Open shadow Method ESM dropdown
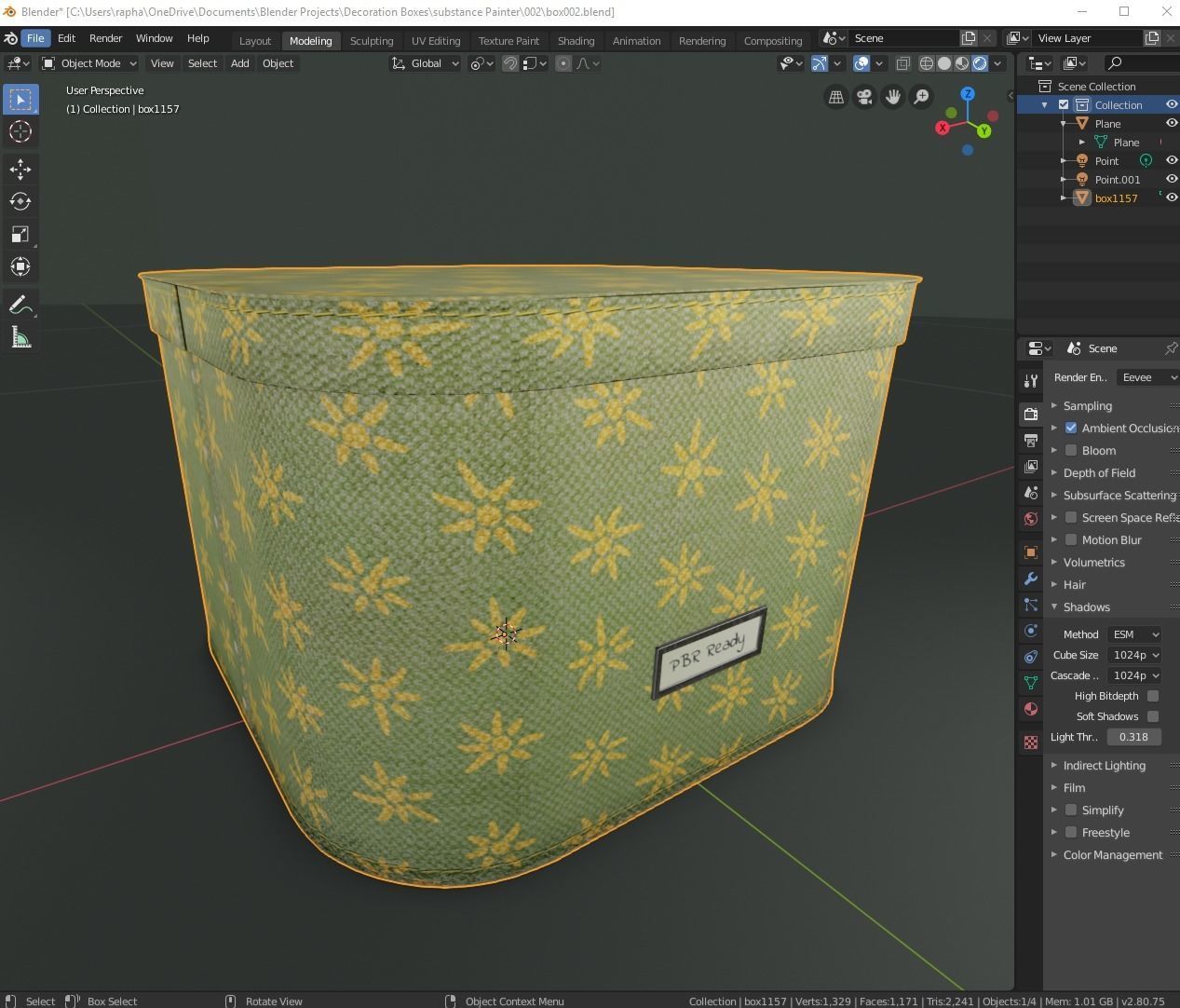Screen dimensions: 1180x1008 click(x=1134, y=634)
